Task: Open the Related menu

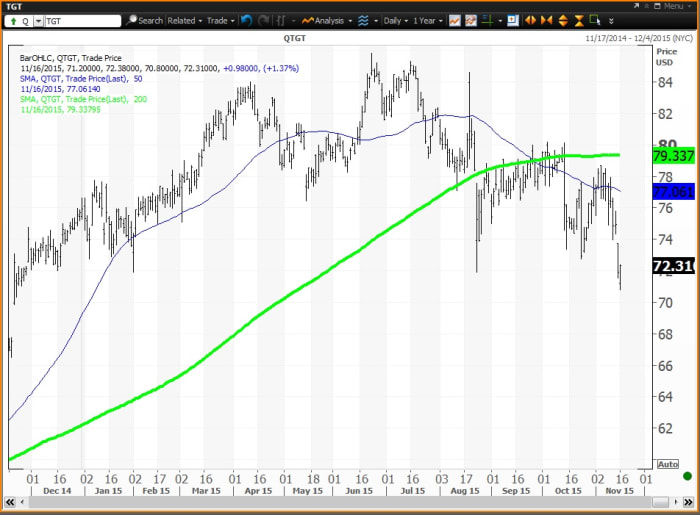Action: coord(185,21)
